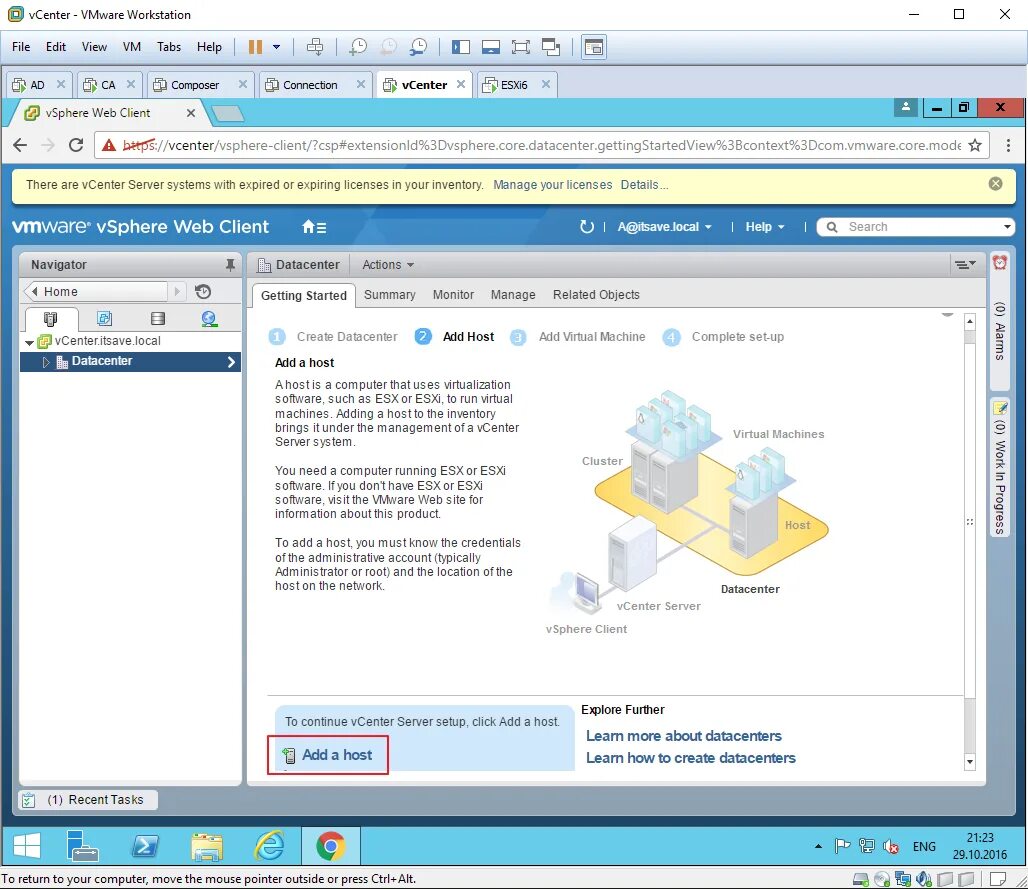Open the Alarms side panel
The image size is (1028, 889).
coord(999,321)
